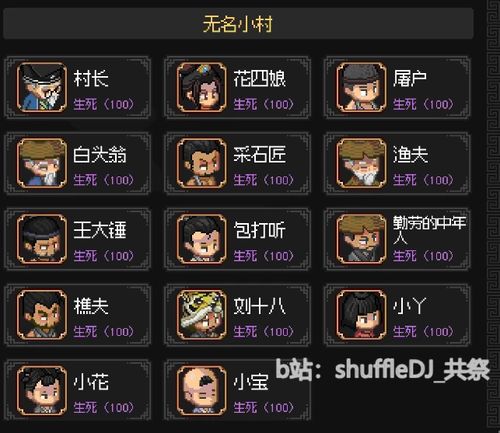Screen dimensions: 500x433
Task: Click 小丫's portrait icon
Action: click(x=361, y=315)
